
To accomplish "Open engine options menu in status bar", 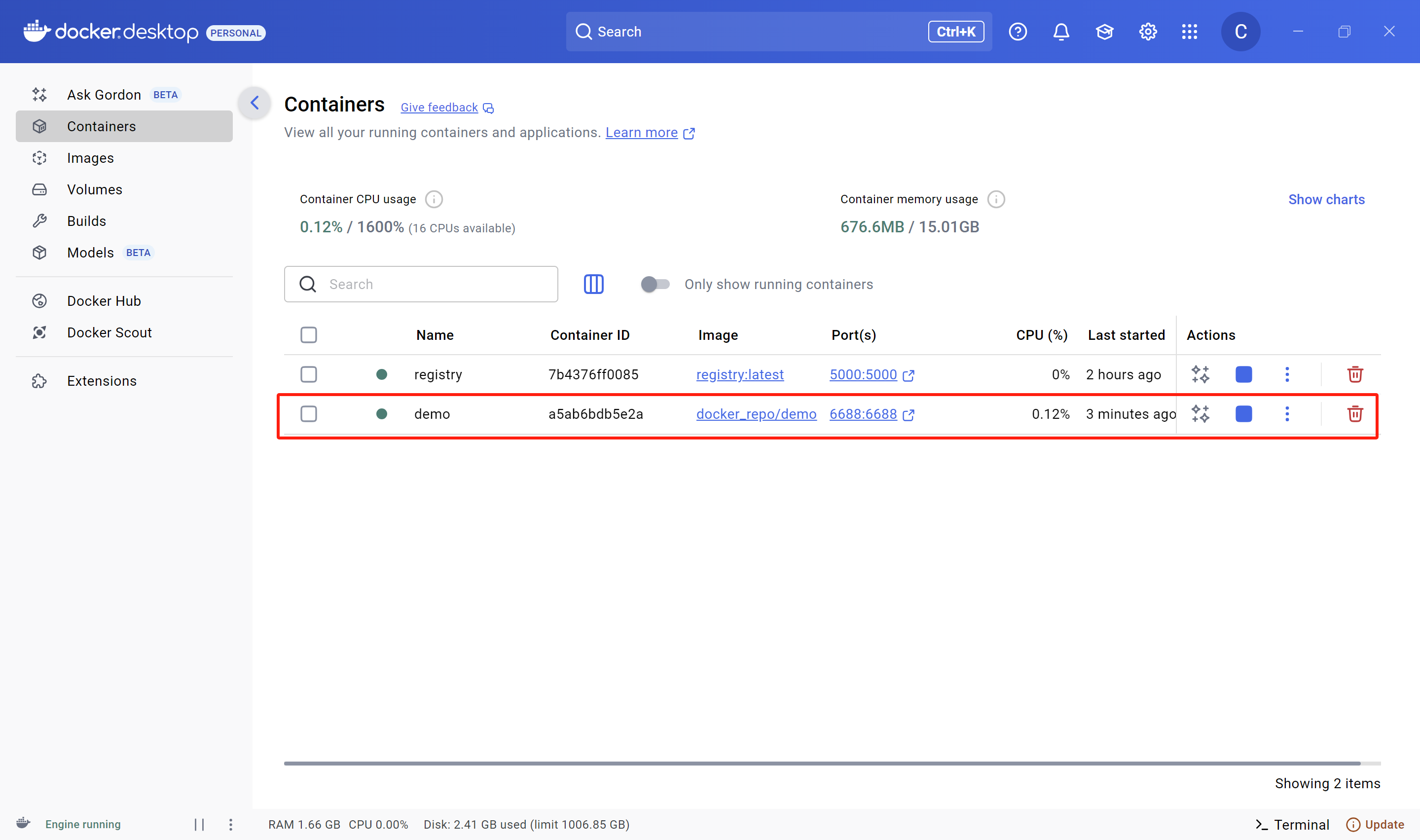I will (230, 824).
